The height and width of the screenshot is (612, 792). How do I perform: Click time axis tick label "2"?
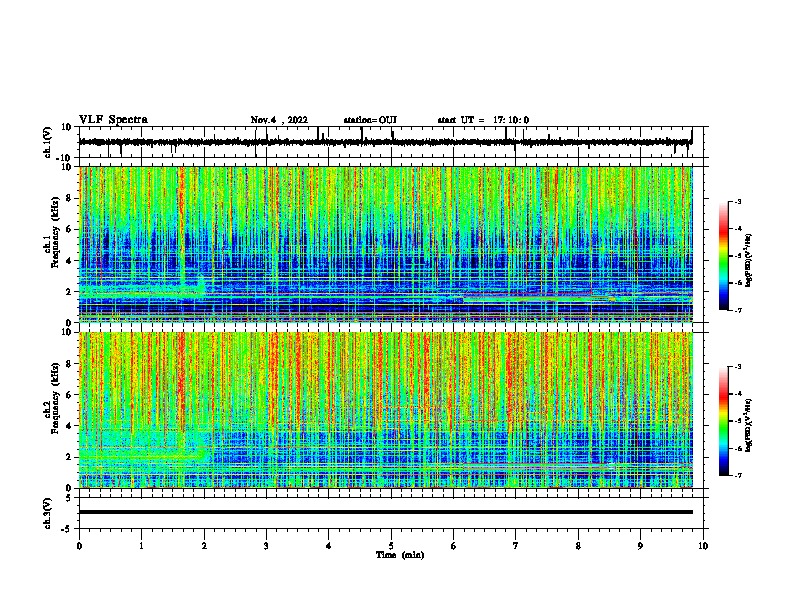[x=204, y=546]
